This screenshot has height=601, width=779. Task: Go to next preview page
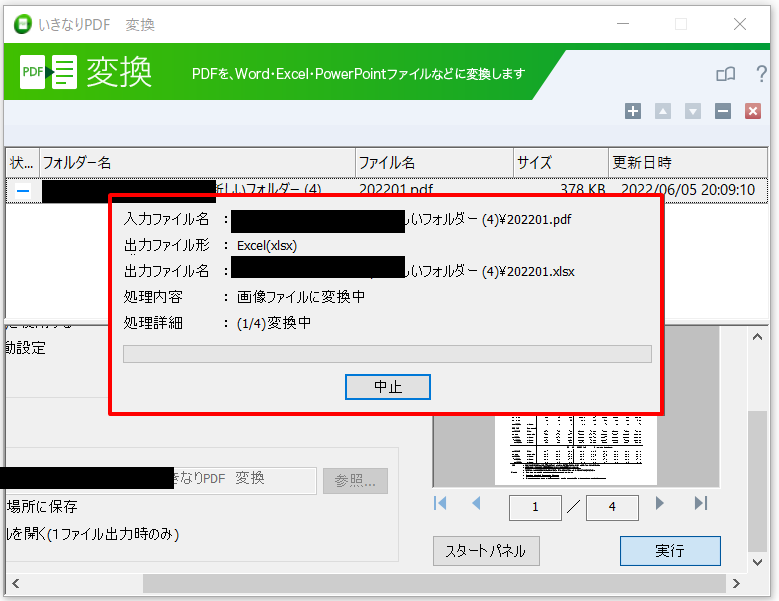(659, 503)
